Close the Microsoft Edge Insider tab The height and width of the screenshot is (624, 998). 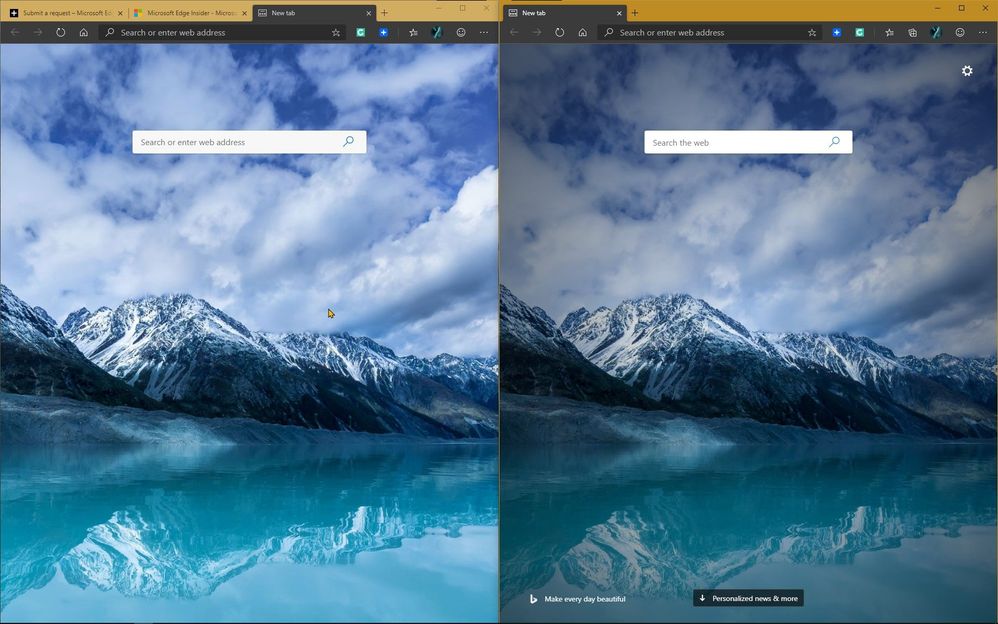pos(244,13)
